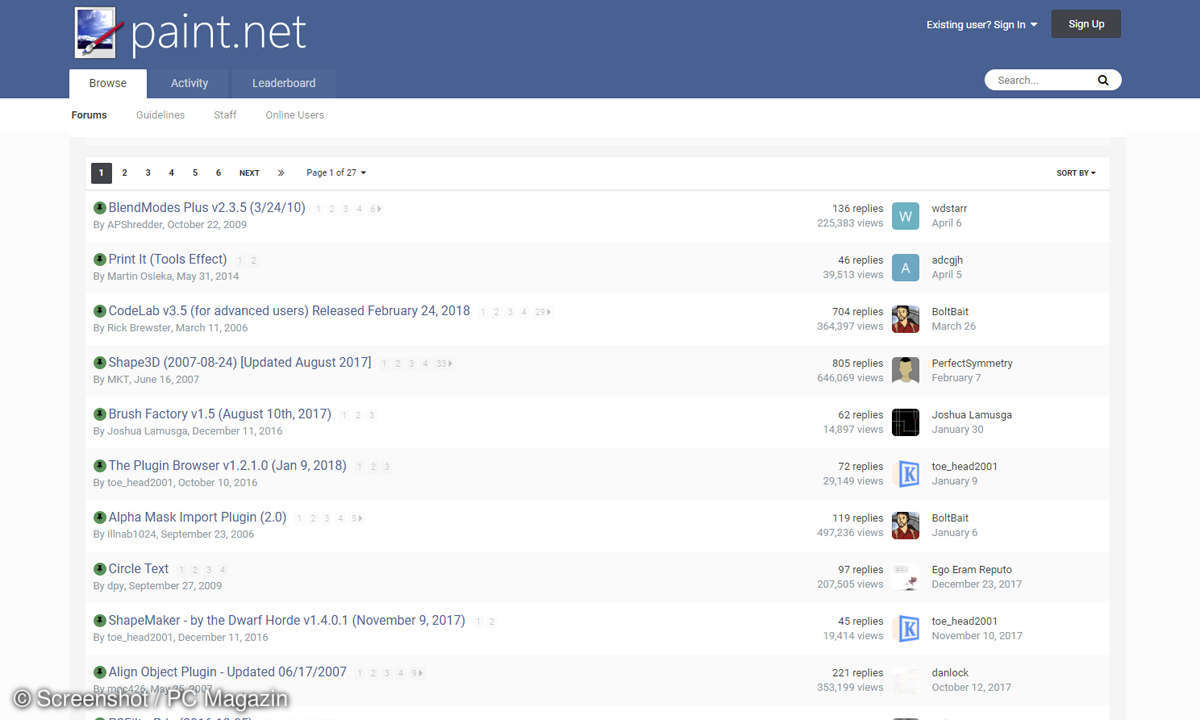Click pinned icon beside BlendModes Plus
This screenshot has height=720, width=1200.
click(x=100, y=208)
